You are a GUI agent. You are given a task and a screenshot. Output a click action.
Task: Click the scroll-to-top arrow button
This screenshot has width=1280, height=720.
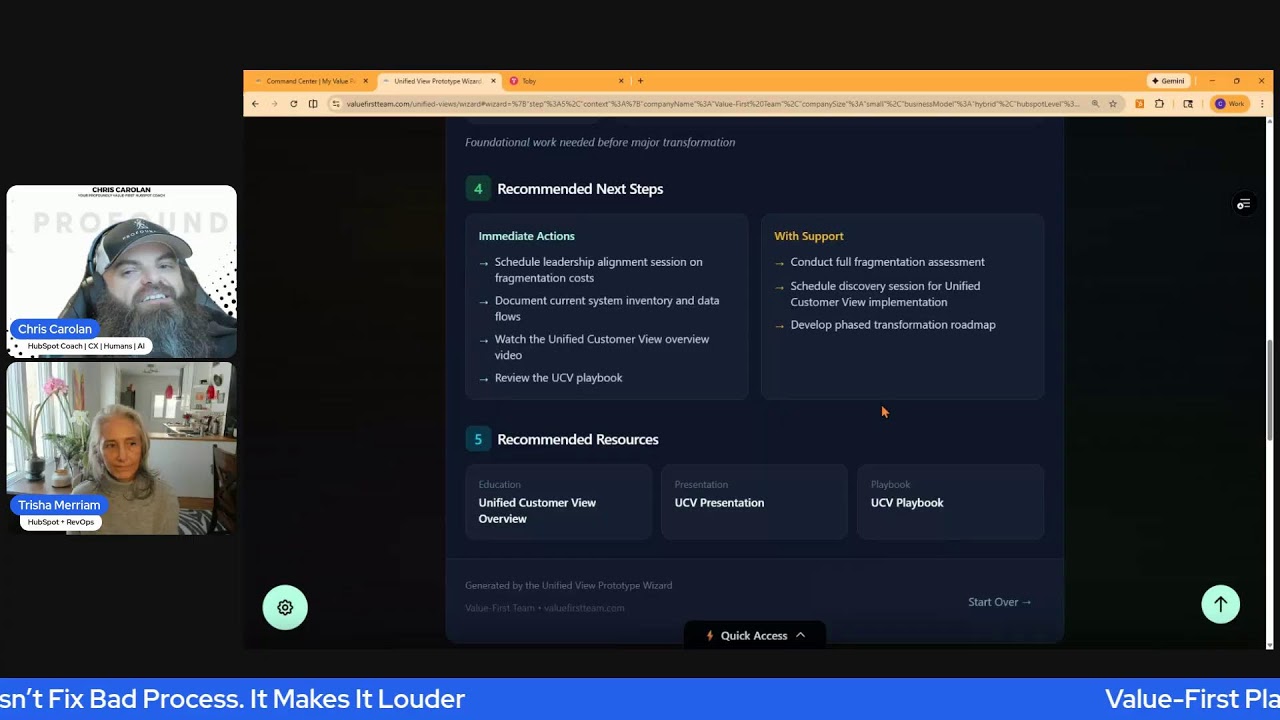coord(1220,604)
